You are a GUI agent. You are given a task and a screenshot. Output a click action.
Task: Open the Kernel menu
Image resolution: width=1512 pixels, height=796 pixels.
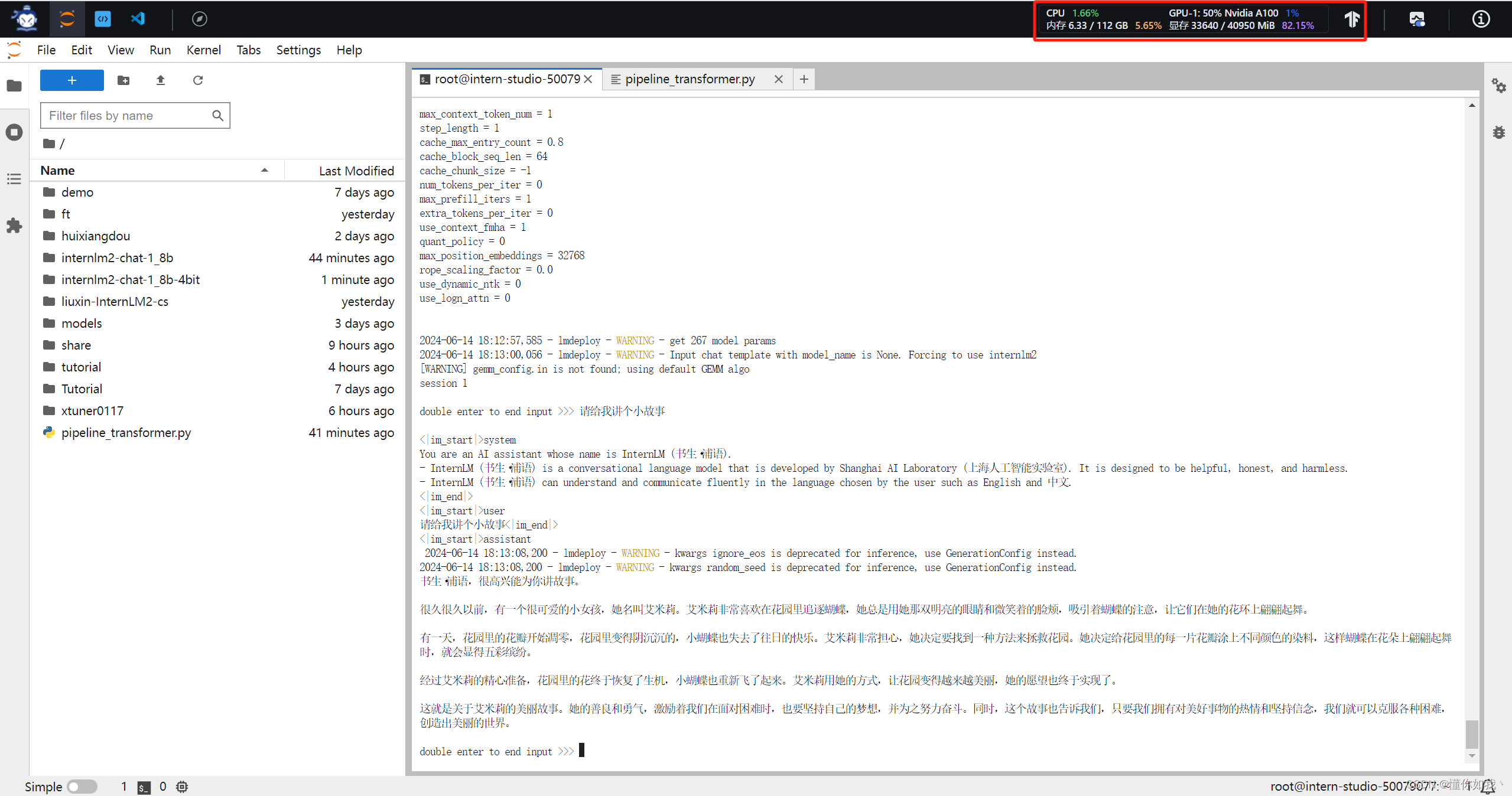(x=203, y=50)
